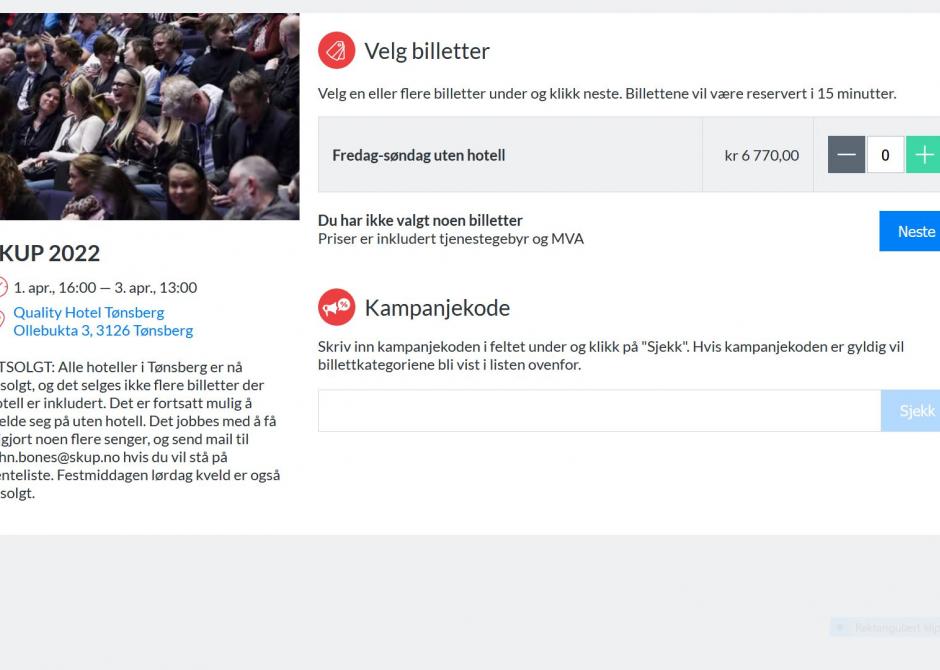Click the Sjekk button

(911, 411)
